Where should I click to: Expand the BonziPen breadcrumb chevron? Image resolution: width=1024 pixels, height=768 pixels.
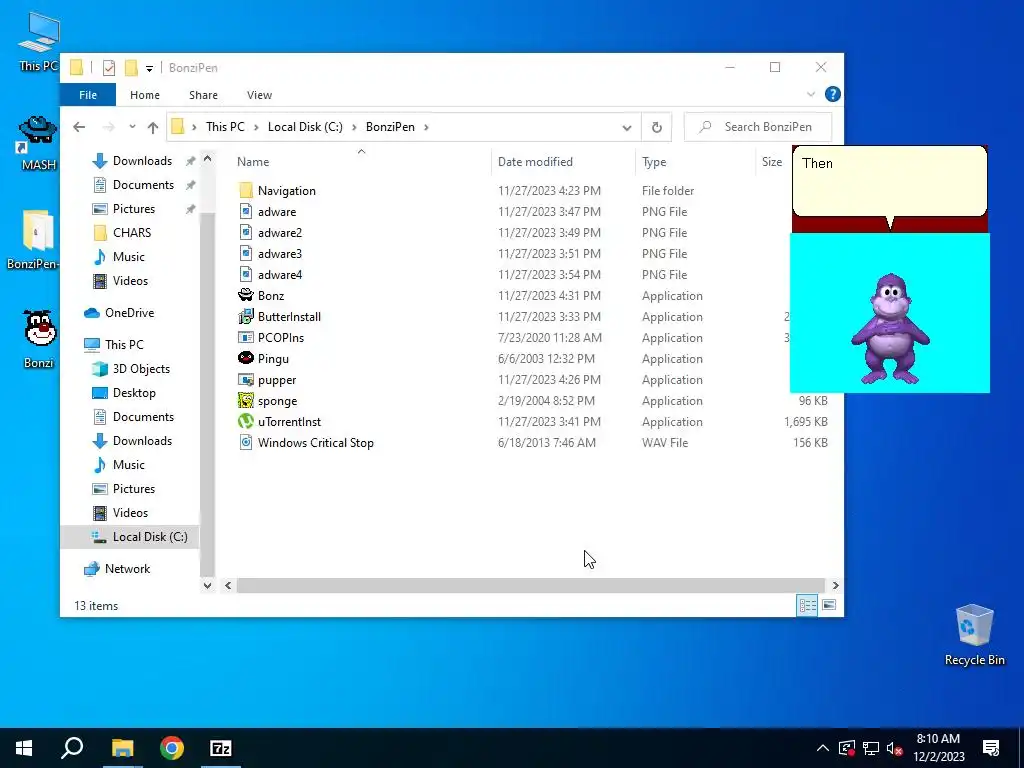coord(426,127)
